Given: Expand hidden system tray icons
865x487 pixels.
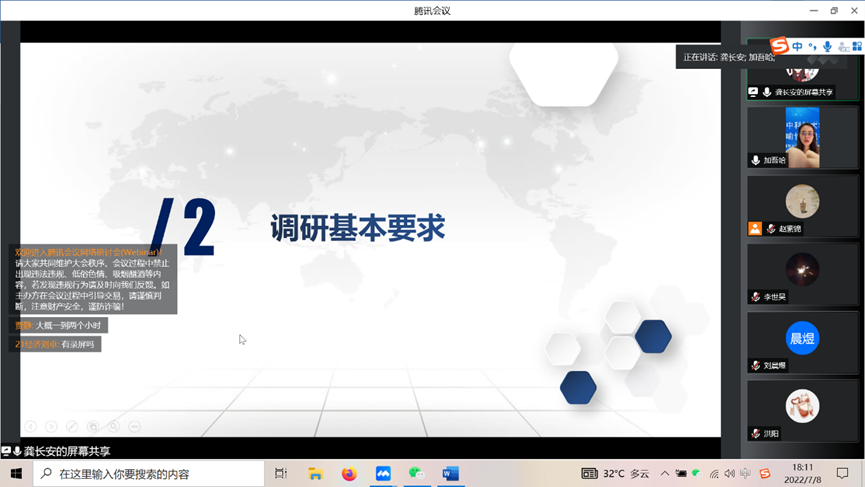Looking at the screenshot, I should tap(664, 474).
